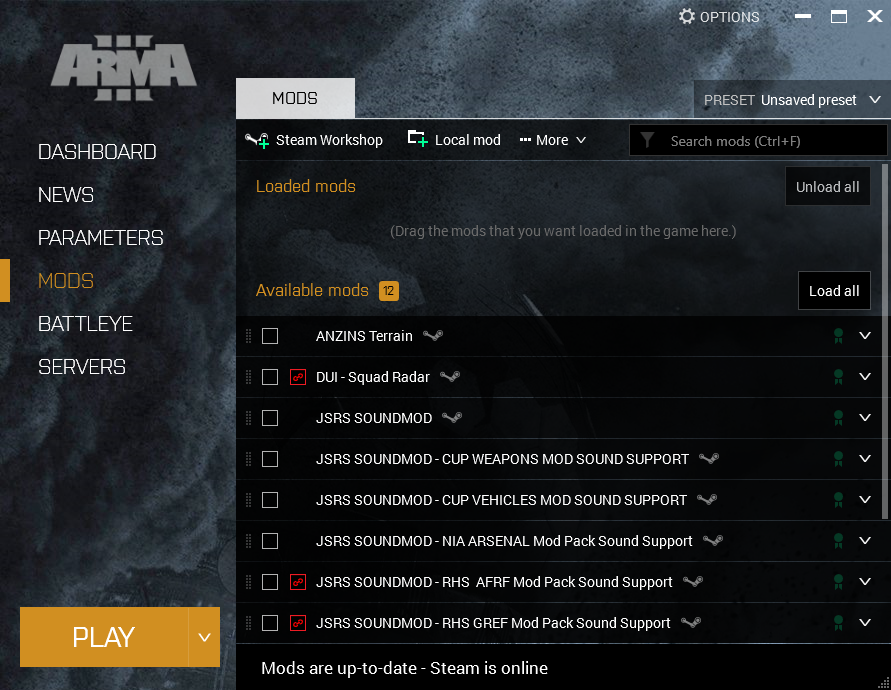This screenshot has height=690, width=891.
Task: Click Steam icon of CUP WEAPONS sound support
Action: pos(709,459)
